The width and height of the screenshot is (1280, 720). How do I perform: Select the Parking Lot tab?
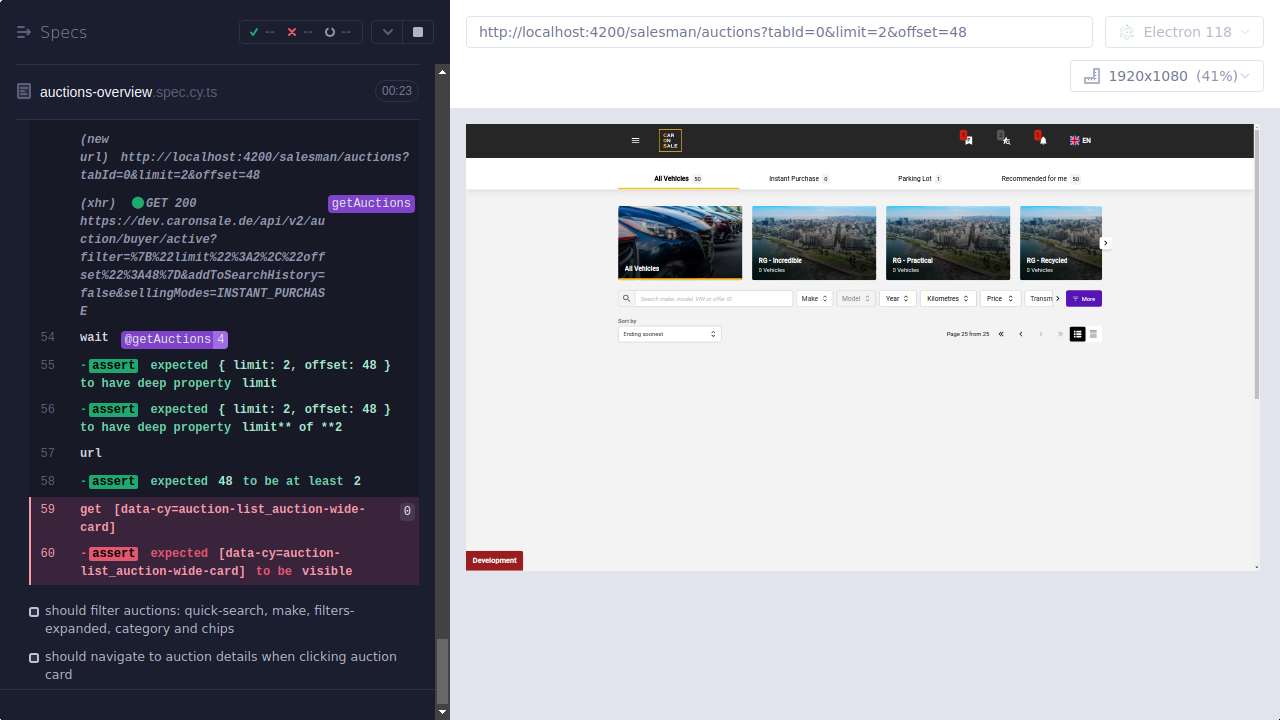(918, 178)
